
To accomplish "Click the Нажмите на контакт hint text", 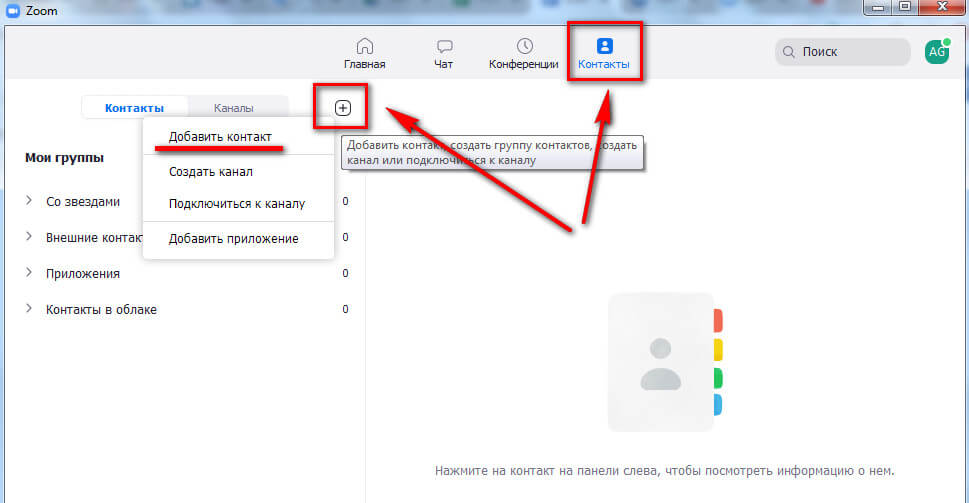I will [x=664, y=471].
